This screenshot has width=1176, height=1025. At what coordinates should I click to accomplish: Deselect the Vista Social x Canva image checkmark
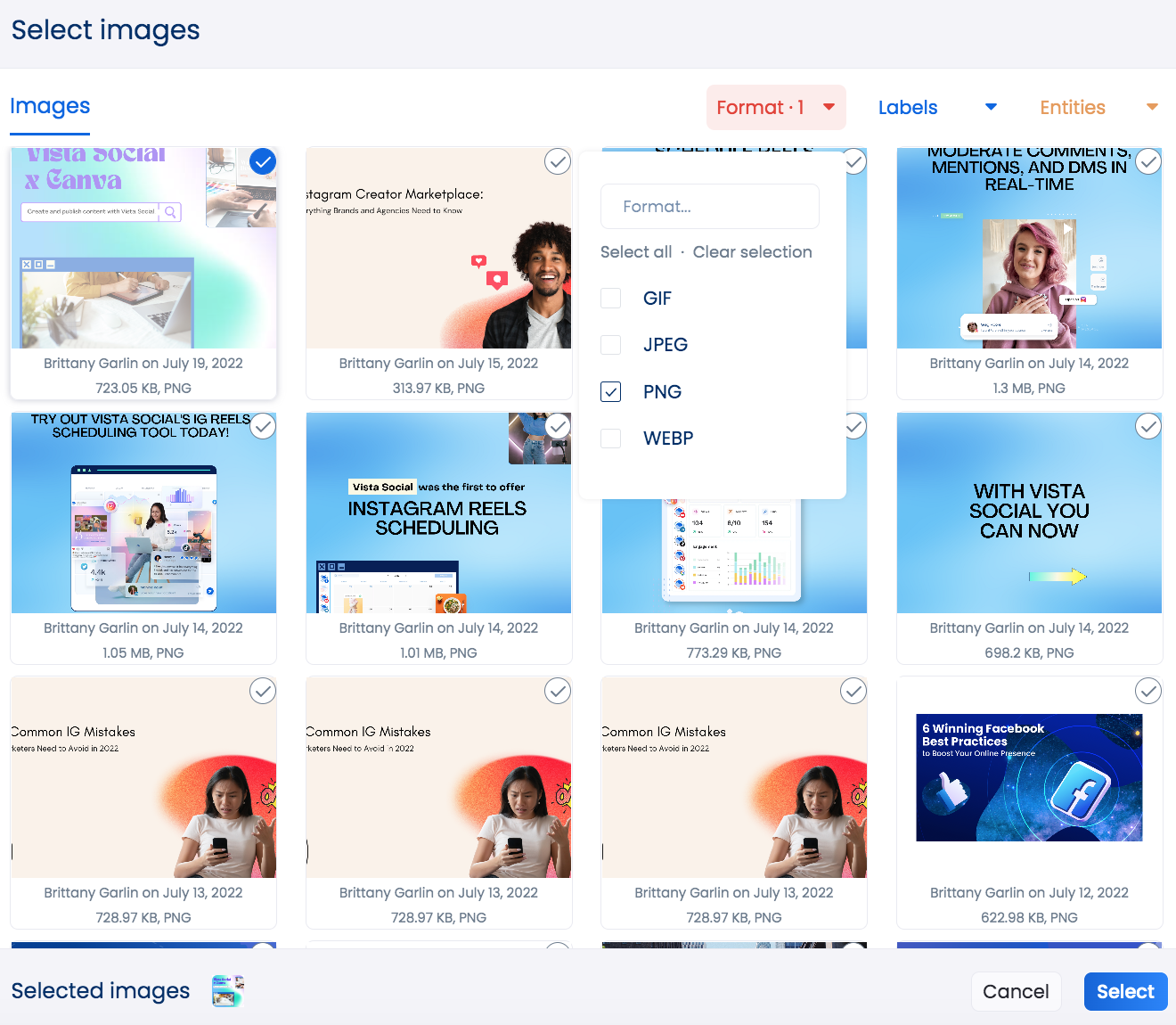click(262, 161)
